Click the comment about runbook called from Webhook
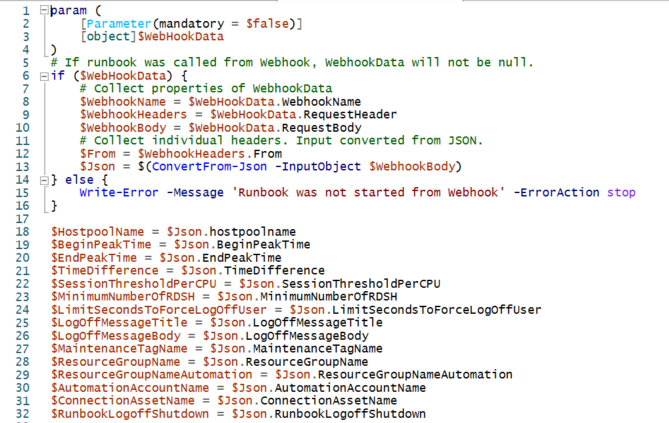 point(292,63)
